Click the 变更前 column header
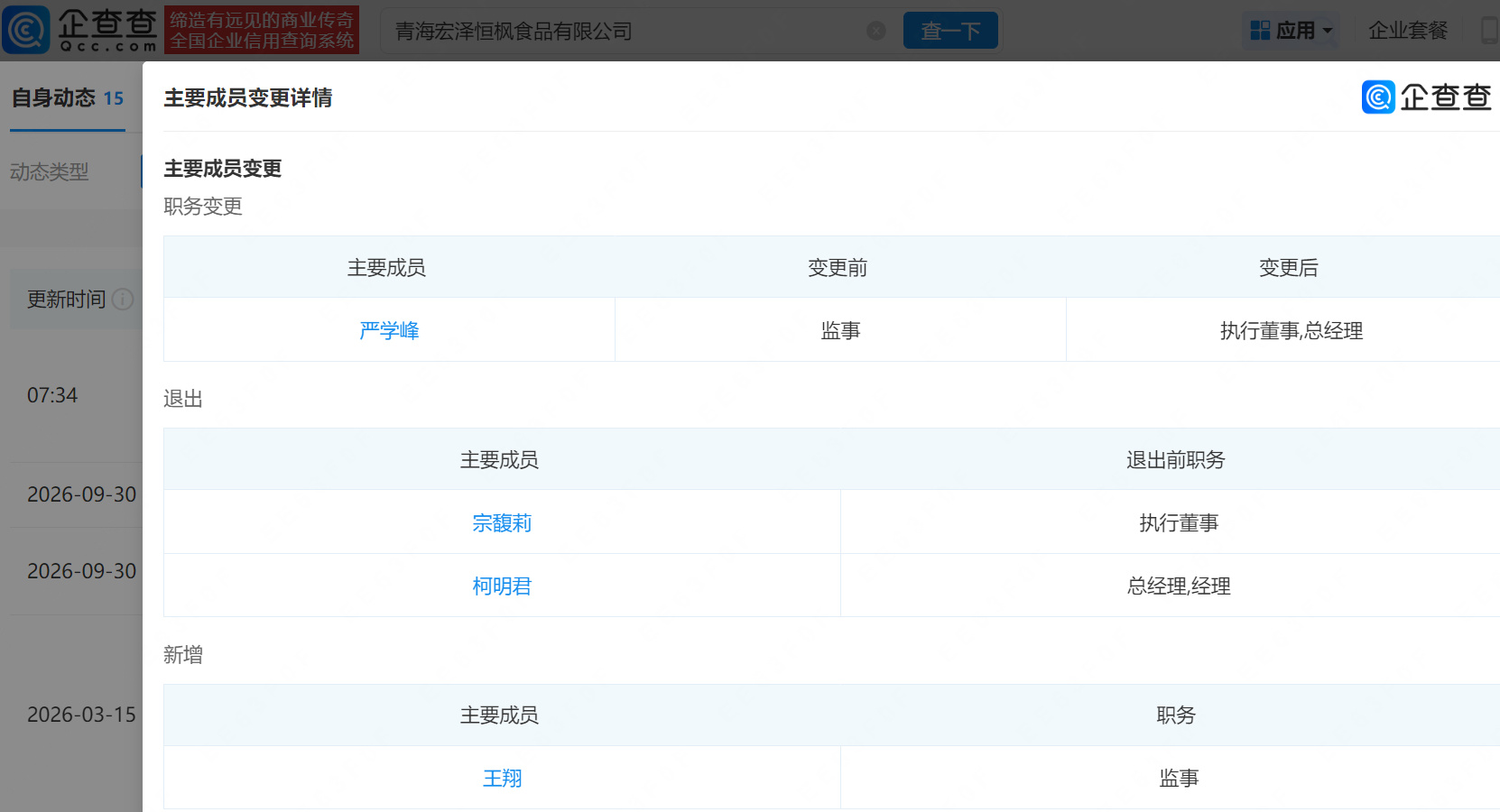 (838, 267)
